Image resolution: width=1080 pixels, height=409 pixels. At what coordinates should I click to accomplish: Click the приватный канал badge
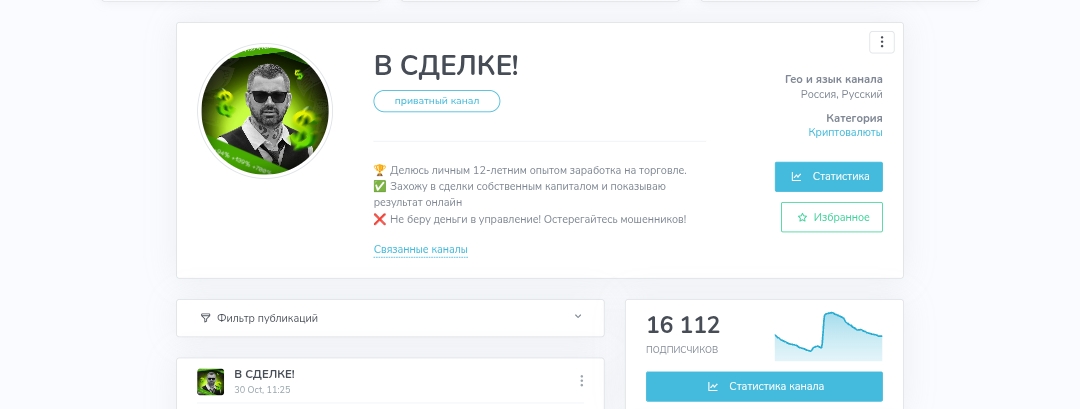click(437, 101)
